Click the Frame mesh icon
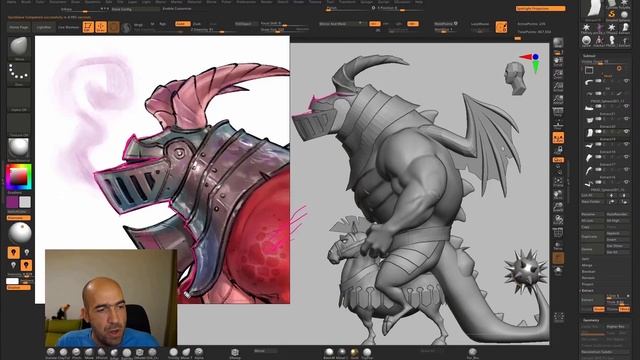Screen dimensions: 640x360 (558, 182)
